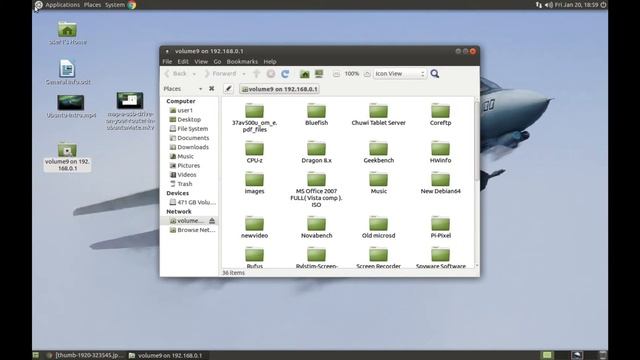The height and width of the screenshot is (360, 640).
Task: Open the Coreftp folder
Action: [x=440, y=114]
